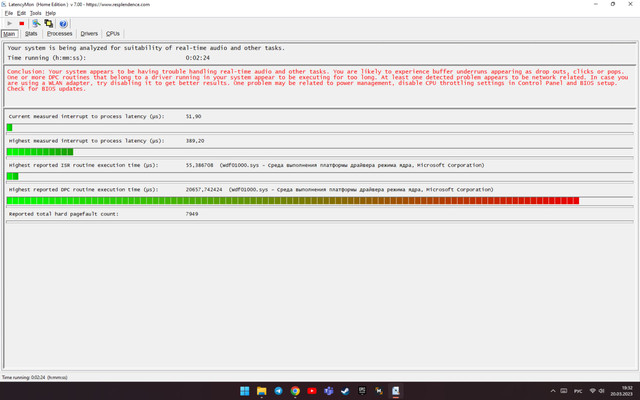The image size is (640, 400).
Task: Open the taskbar icon right of Epic Games
Action: coord(379,391)
